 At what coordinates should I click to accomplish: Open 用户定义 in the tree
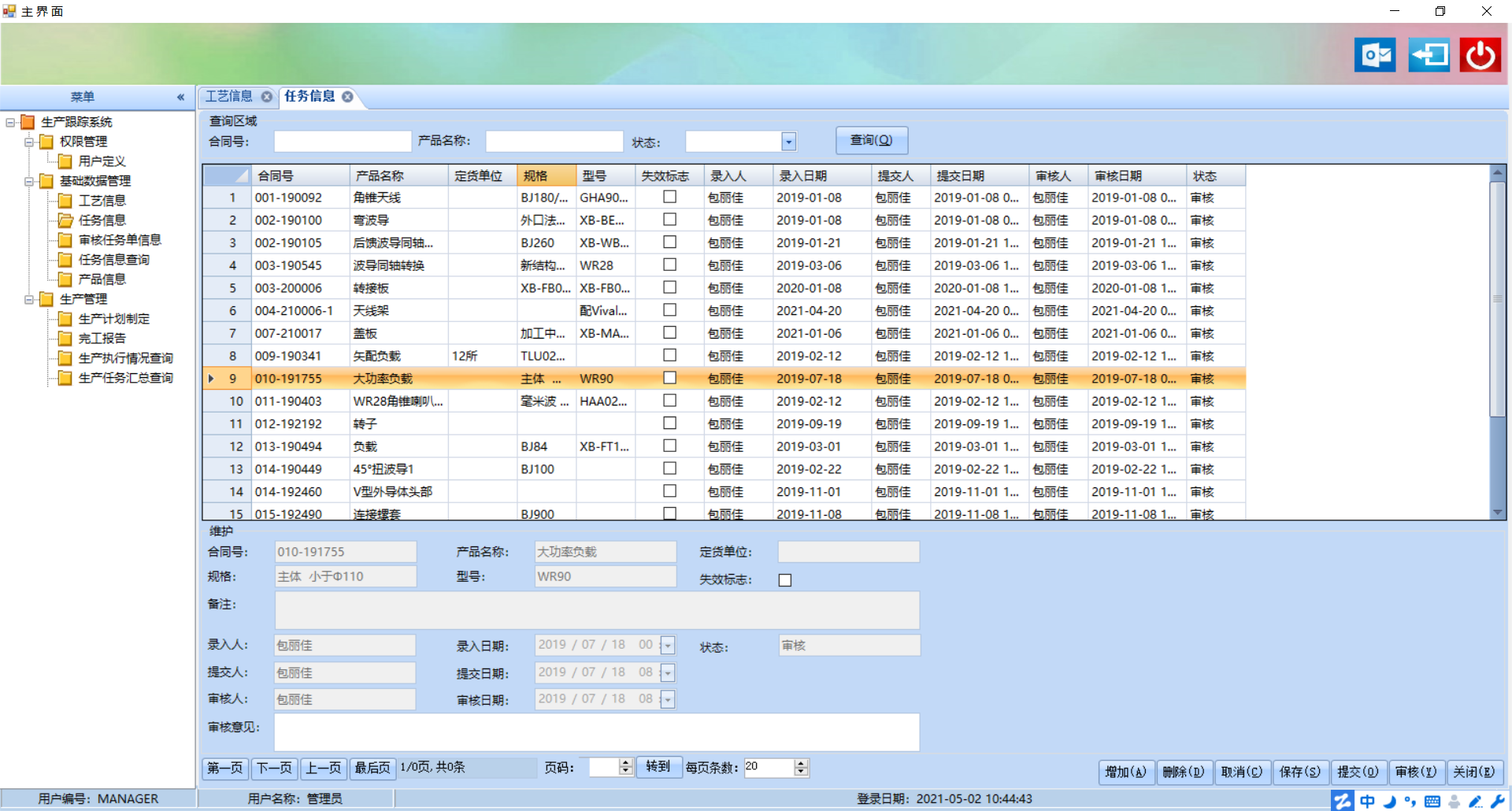click(x=102, y=161)
